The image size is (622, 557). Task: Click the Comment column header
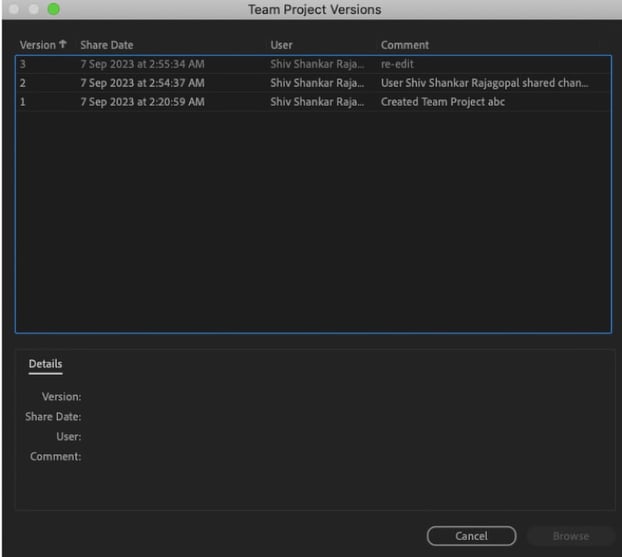pyautogui.click(x=405, y=45)
